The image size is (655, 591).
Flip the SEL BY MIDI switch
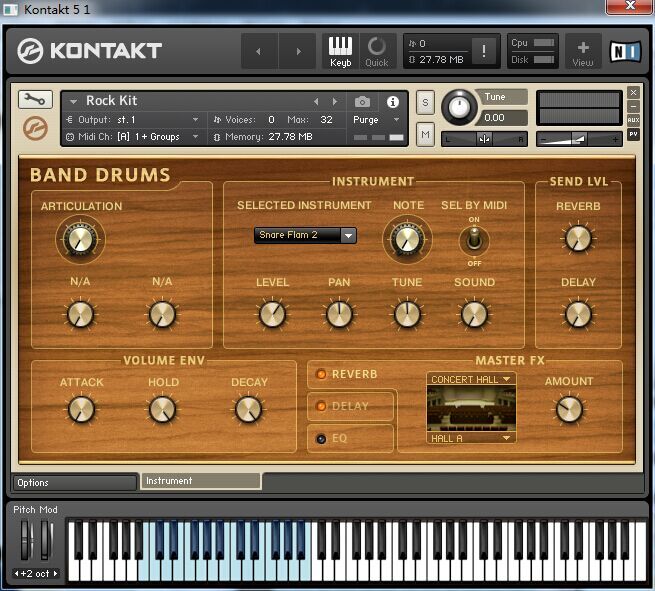(474, 240)
